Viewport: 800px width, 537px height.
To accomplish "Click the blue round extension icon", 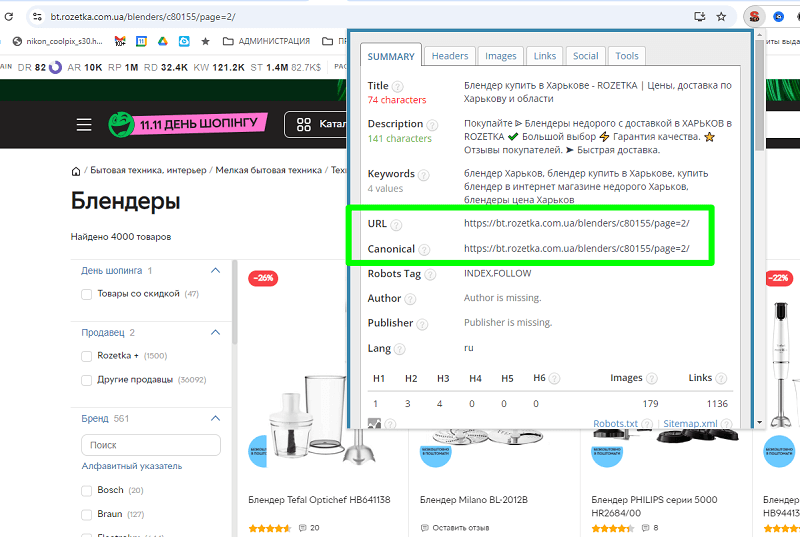I will click(x=778, y=16).
